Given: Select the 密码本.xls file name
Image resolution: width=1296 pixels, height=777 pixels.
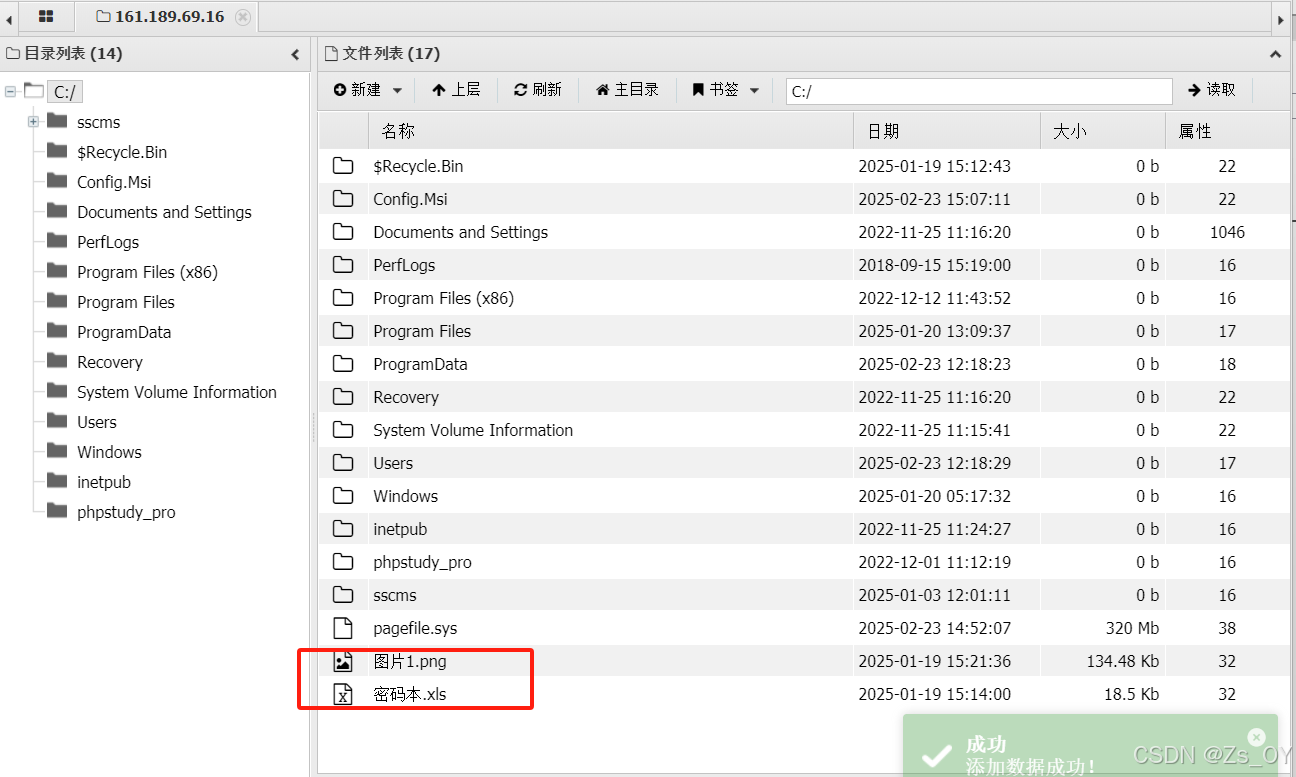Looking at the screenshot, I should 410,694.
